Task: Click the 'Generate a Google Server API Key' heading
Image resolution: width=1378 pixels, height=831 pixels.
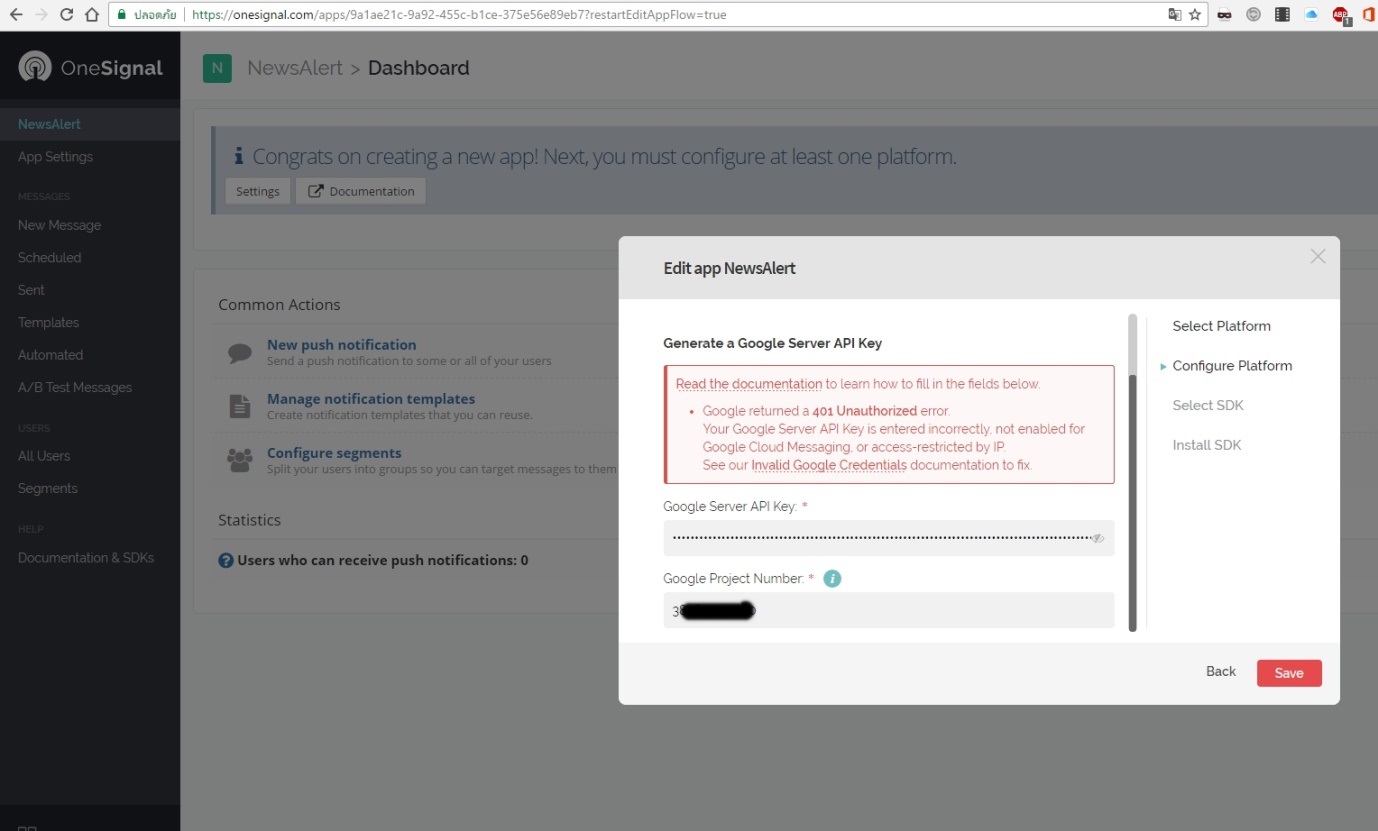Action: point(773,343)
